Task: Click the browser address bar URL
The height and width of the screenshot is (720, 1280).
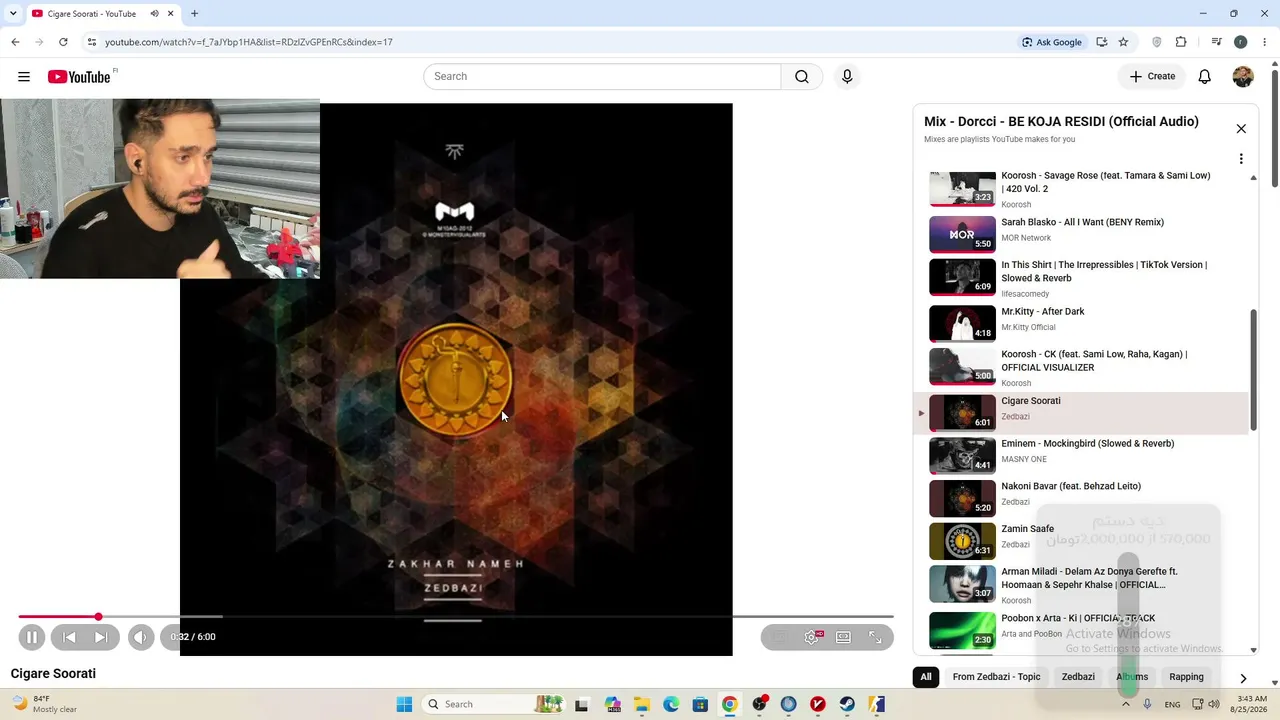Action: (x=249, y=42)
